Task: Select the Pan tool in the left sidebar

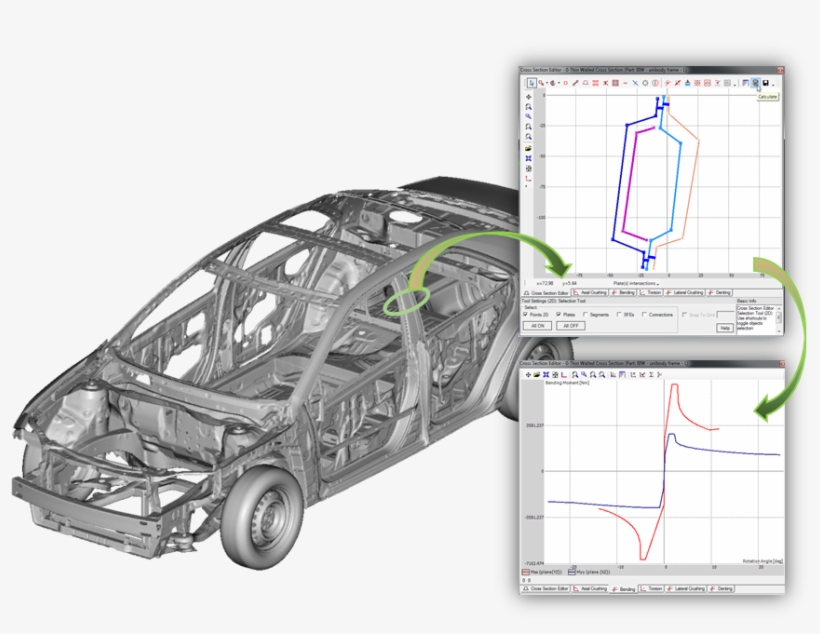Action: pyautogui.click(x=527, y=97)
